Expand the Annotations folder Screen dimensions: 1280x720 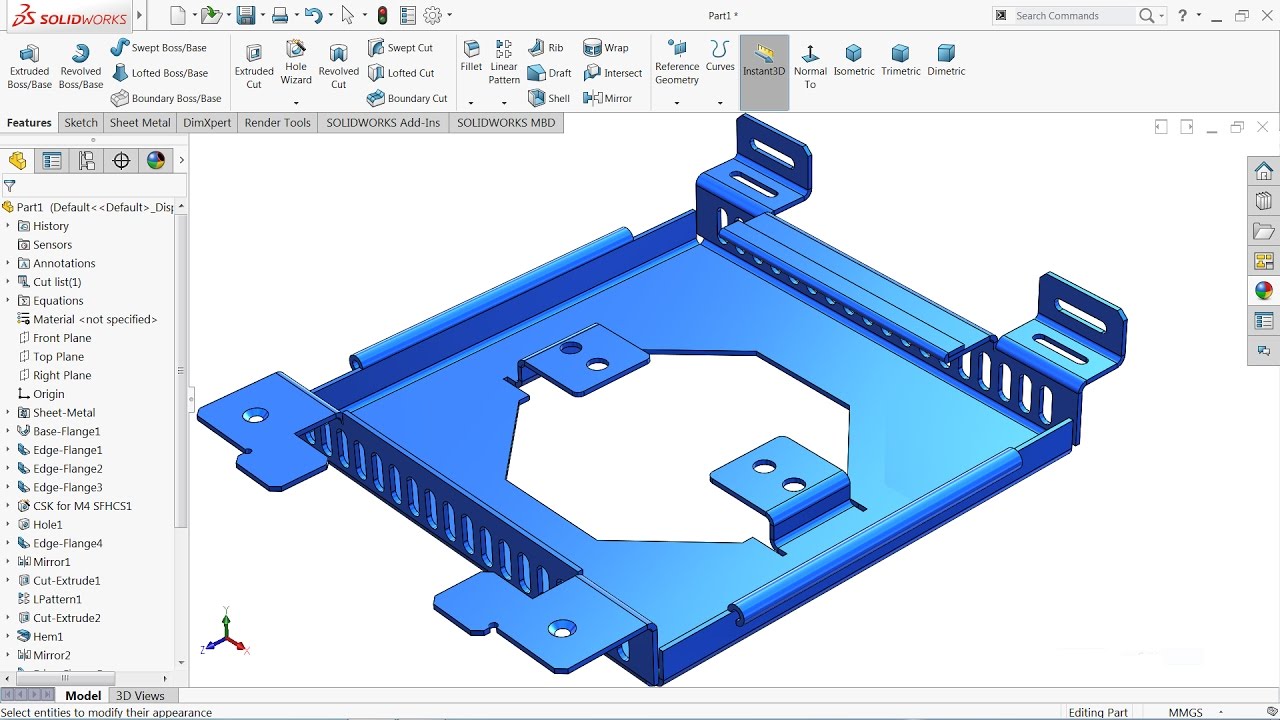click(10, 263)
